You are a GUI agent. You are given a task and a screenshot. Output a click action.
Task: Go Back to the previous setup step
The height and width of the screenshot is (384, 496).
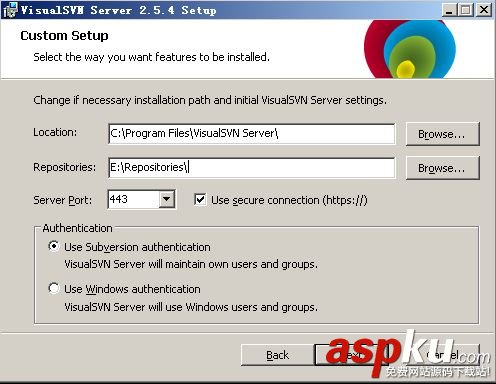click(x=277, y=355)
